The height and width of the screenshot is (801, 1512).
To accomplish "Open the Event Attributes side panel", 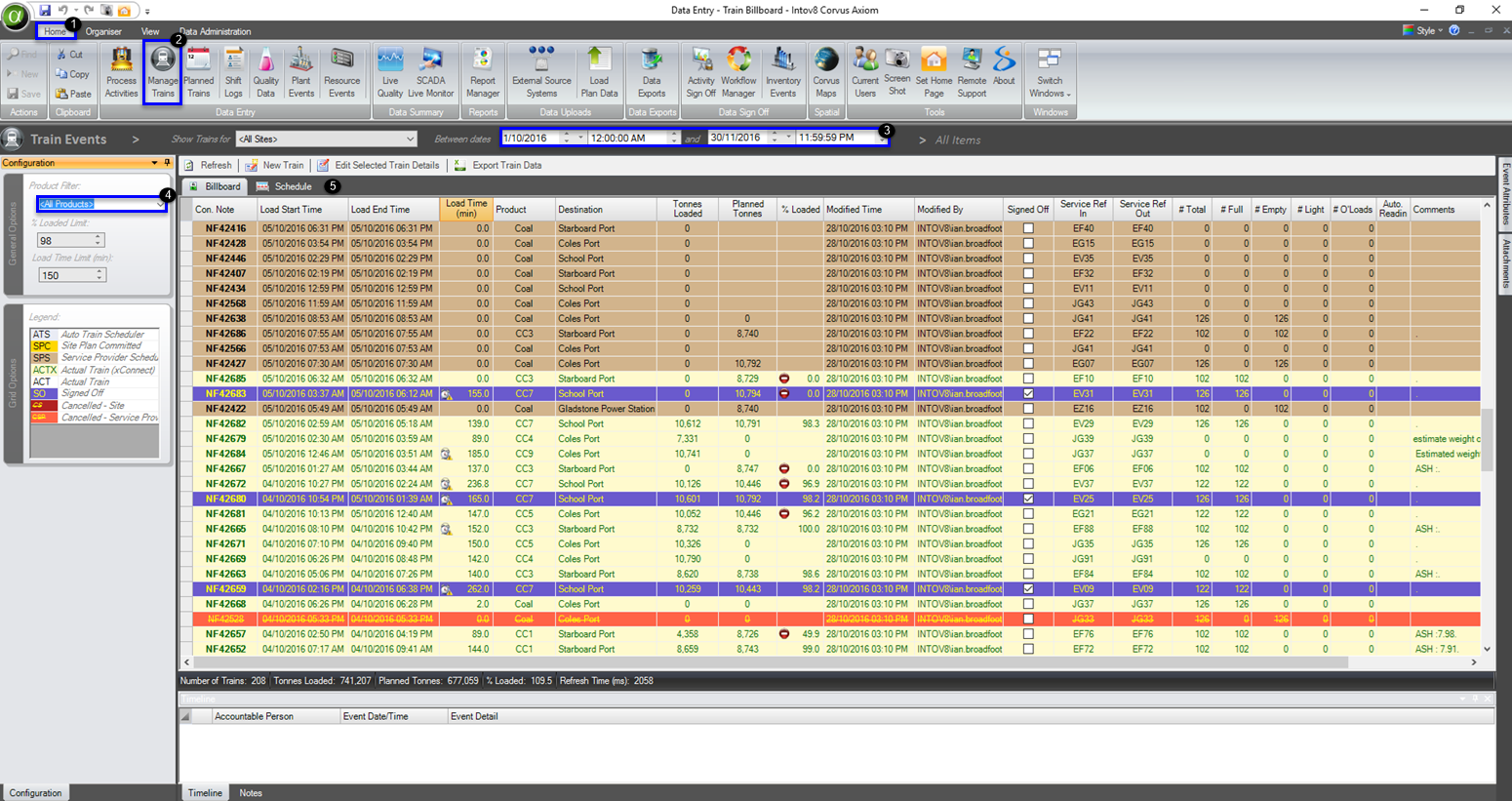I will pos(1505,194).
